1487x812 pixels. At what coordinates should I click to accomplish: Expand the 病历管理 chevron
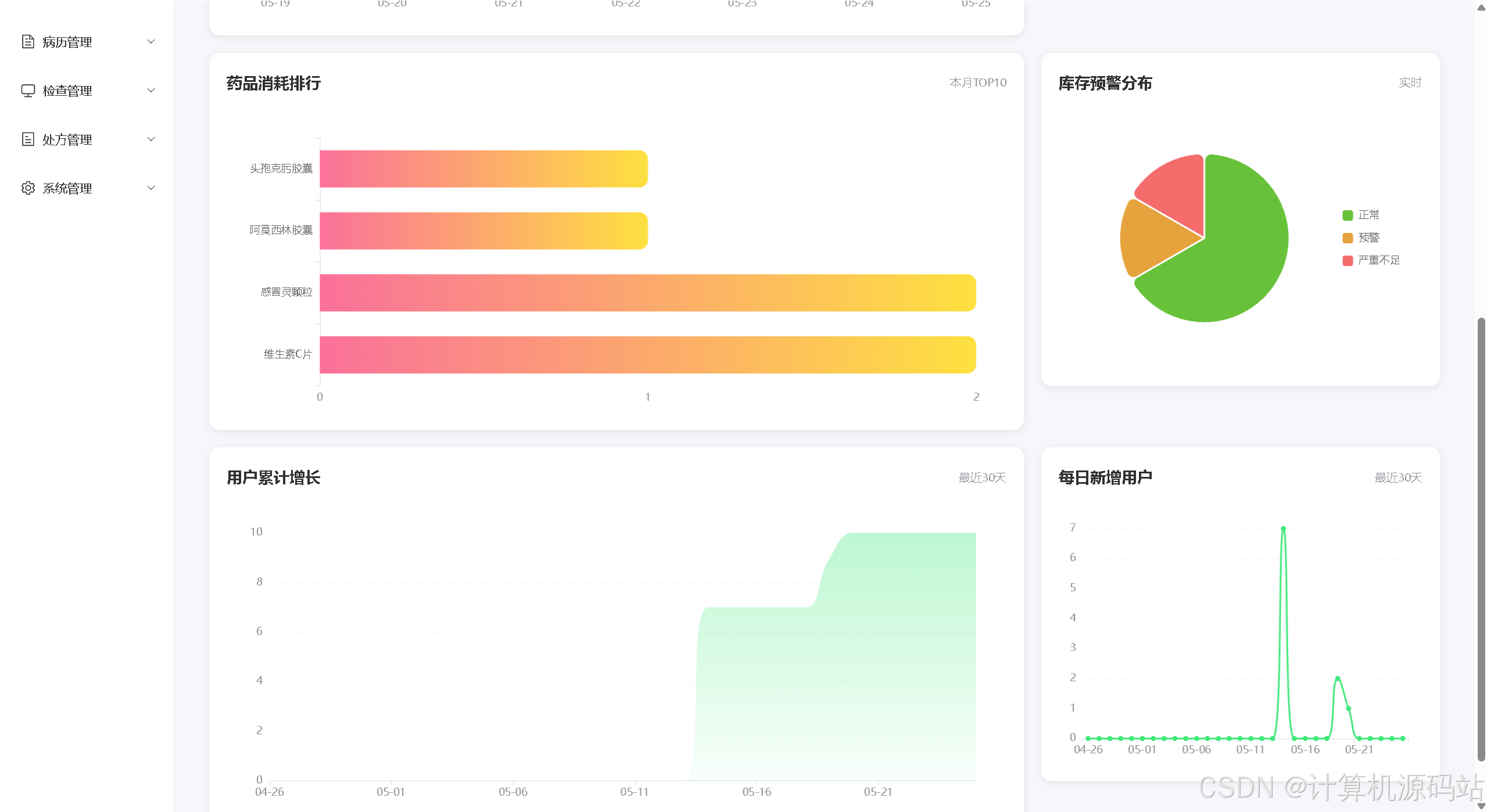[x=151, y=42]
